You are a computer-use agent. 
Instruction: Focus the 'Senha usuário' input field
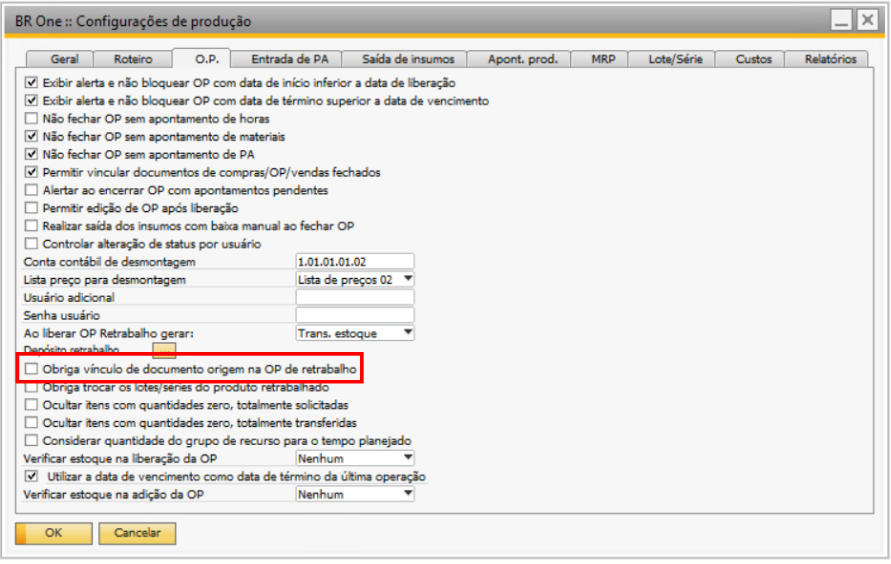355,316
